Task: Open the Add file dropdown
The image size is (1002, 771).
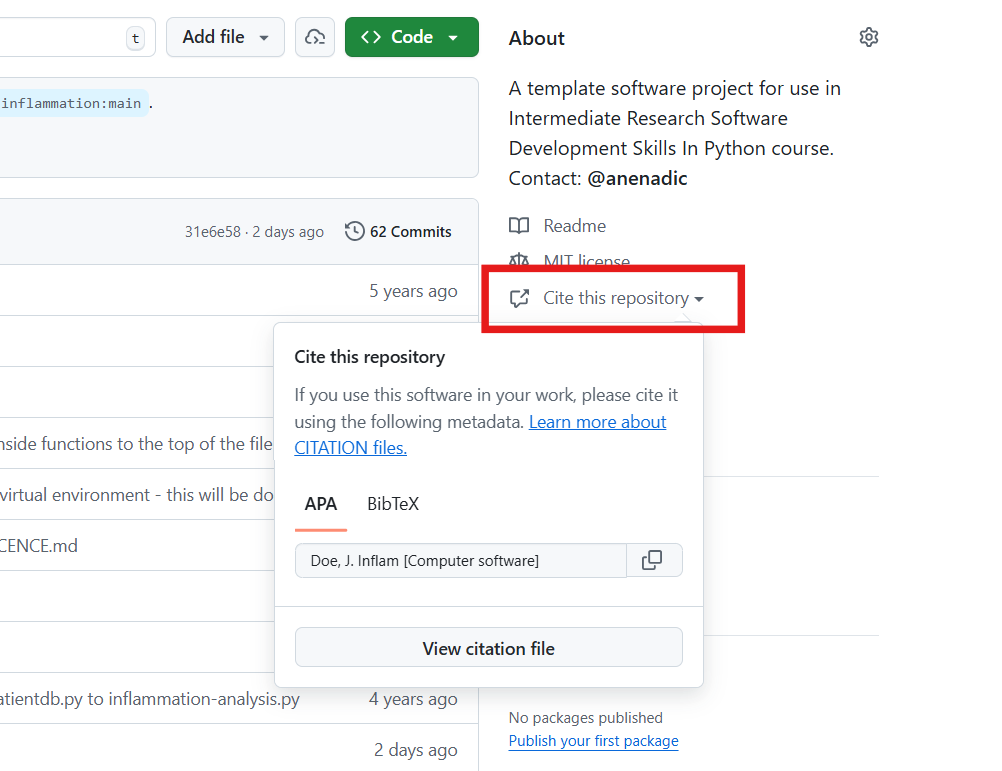Action: click(225, 36)
